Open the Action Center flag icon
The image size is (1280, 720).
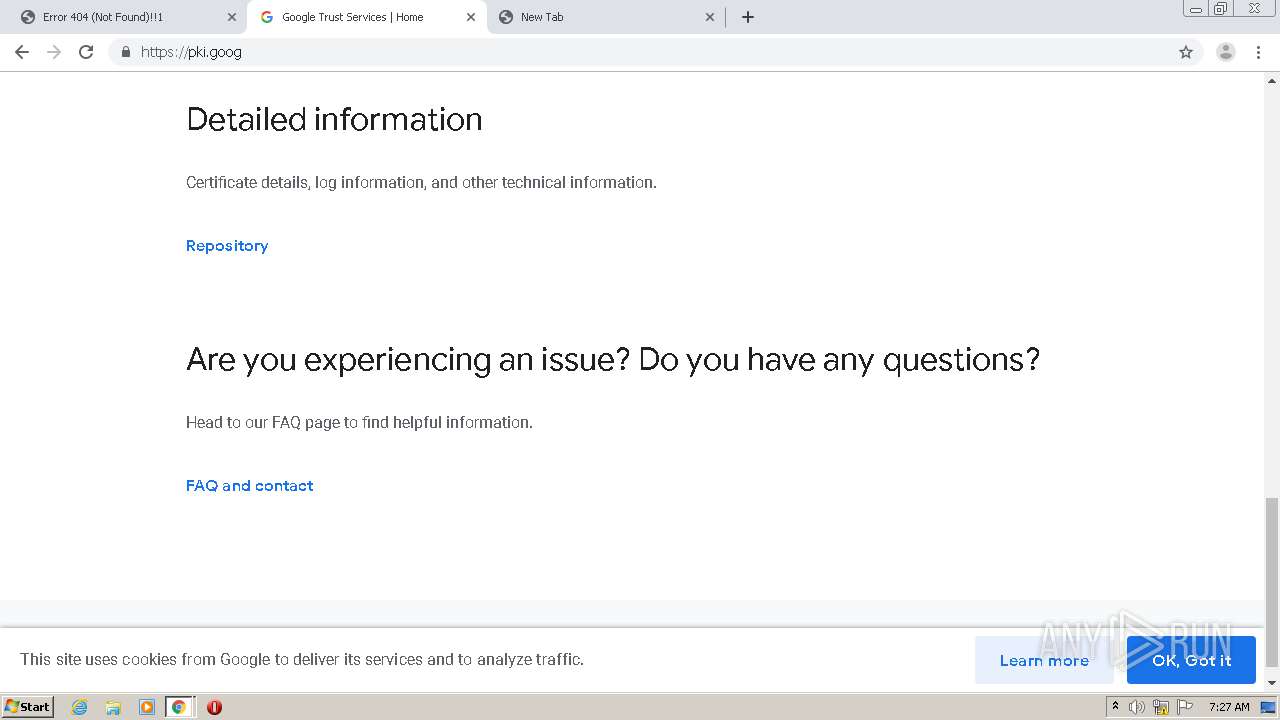(1185, 707)
